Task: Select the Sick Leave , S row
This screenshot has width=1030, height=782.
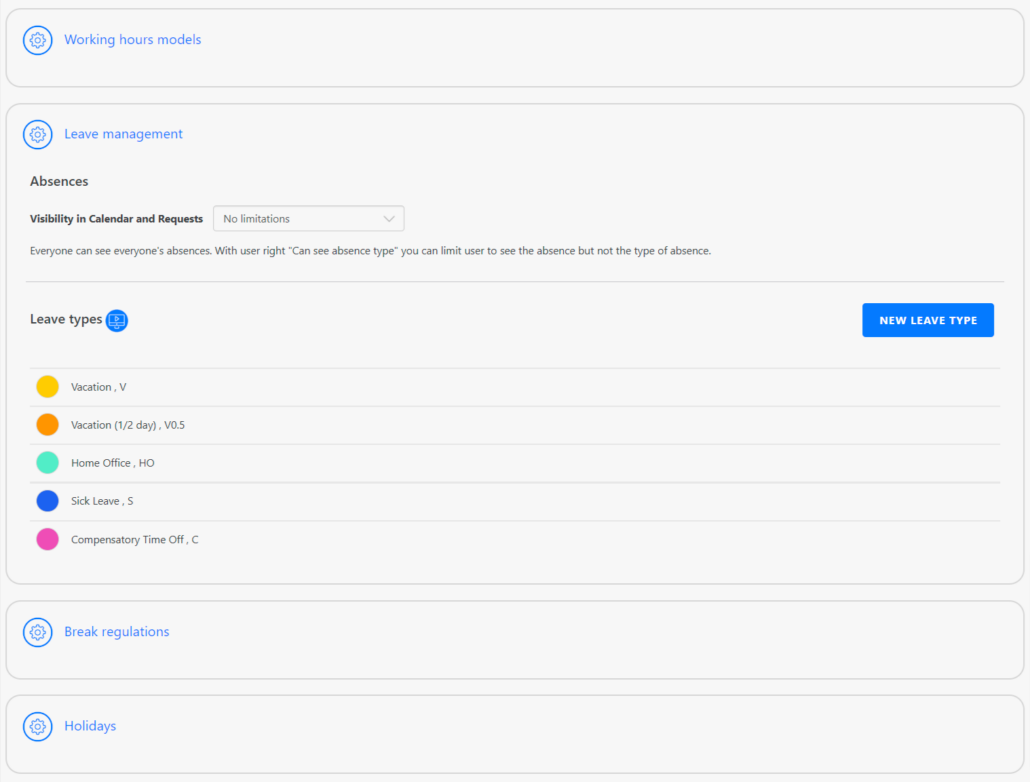Action: point(102,501)
